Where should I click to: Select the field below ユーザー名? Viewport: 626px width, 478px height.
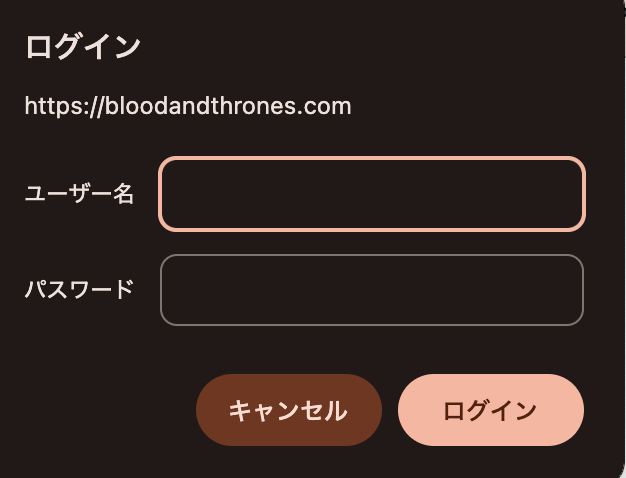click(x=371, y=290)
